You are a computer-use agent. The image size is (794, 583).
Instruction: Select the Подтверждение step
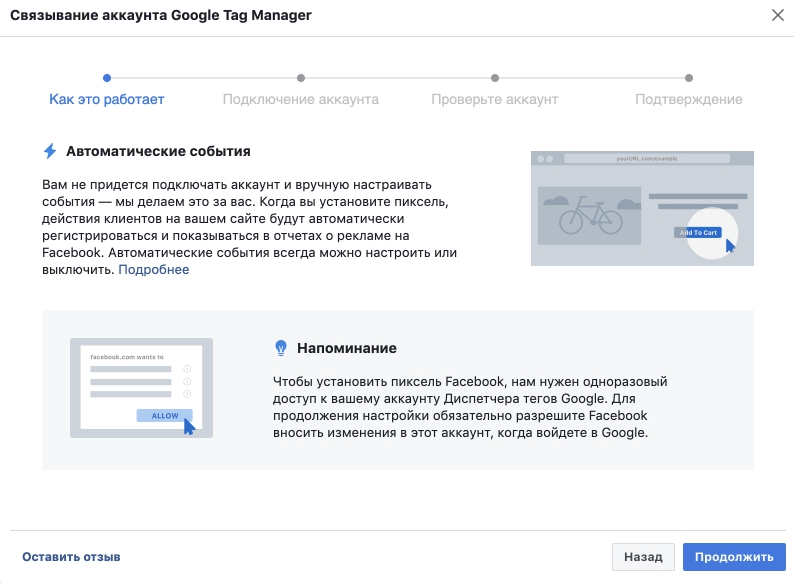[689, 99]
